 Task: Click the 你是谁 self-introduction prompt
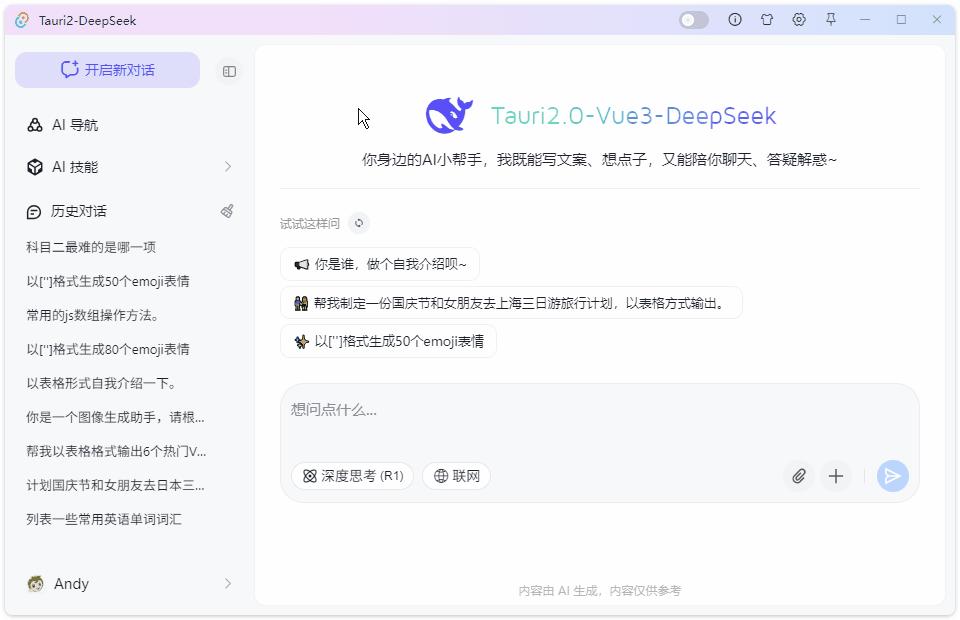pyautogui.click(x=378, y=263)
